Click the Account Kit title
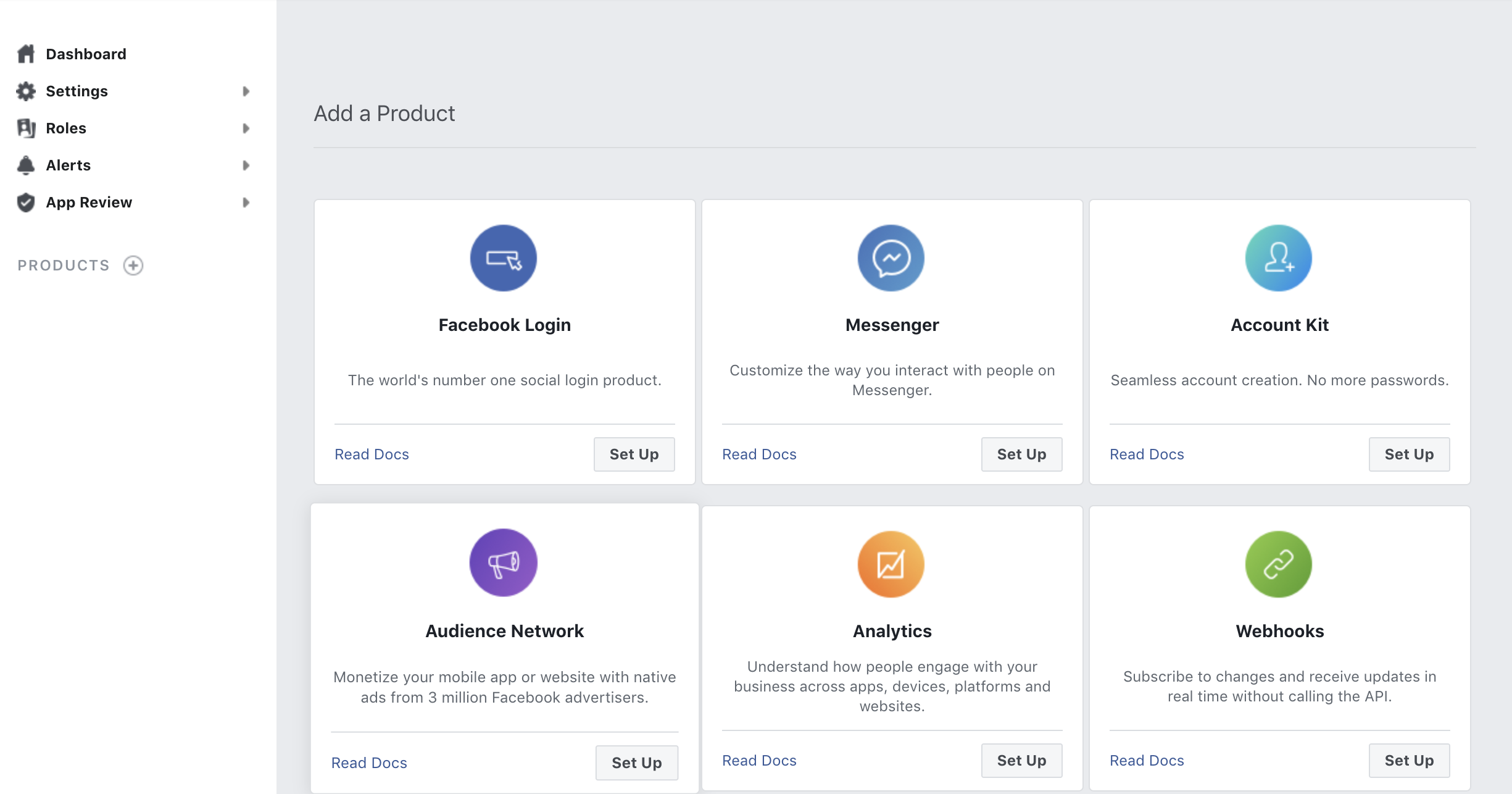The width and height of the screenshot is (1512, 794). (x=1280, y=325)
